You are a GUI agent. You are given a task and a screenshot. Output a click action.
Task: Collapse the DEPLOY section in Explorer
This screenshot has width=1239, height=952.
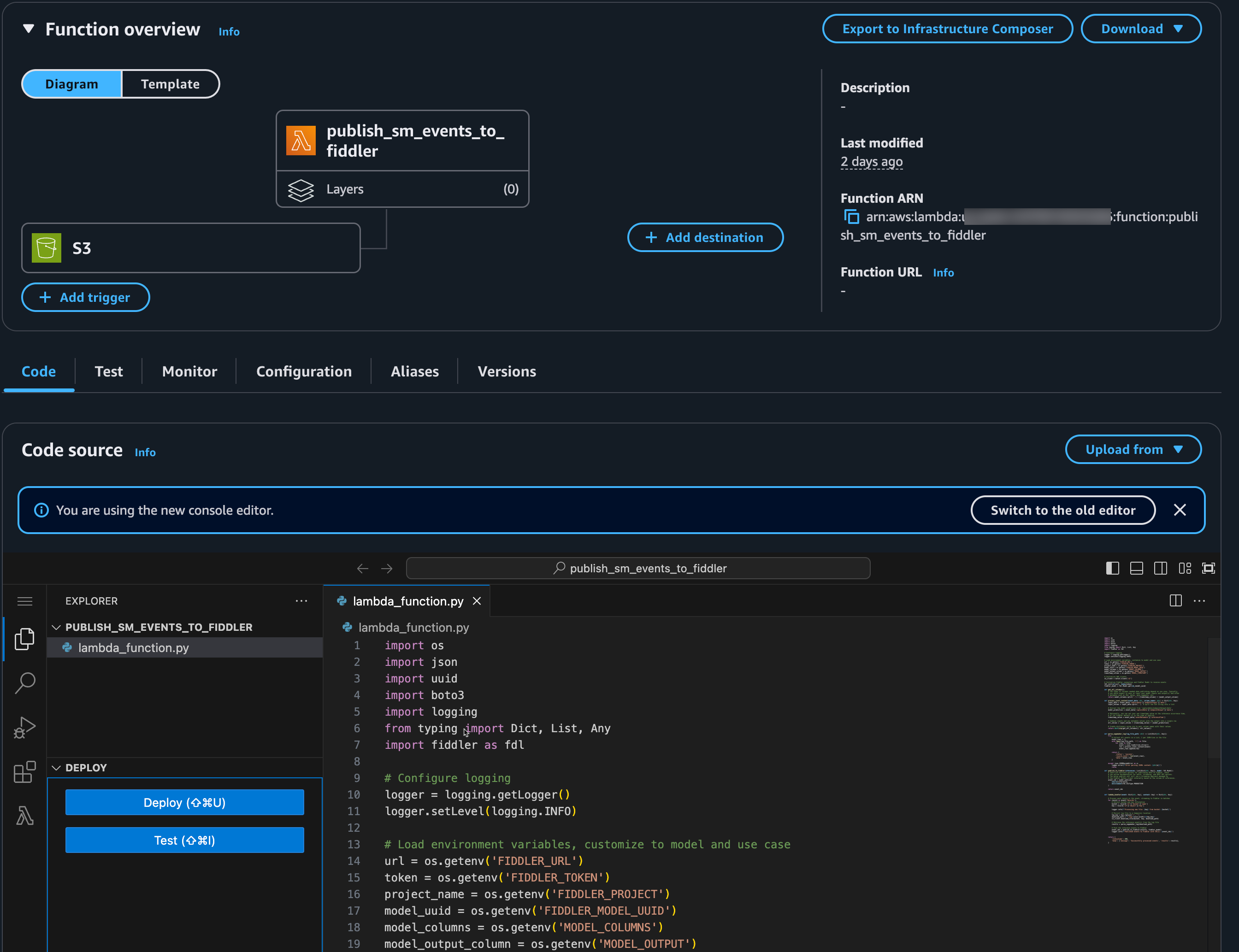[x=56, y=767]
